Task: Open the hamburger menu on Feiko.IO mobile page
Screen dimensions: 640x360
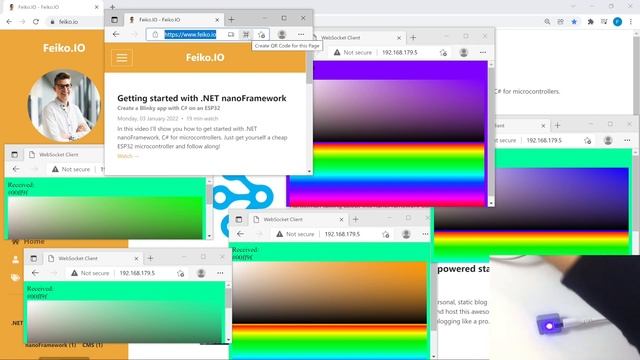Action: point(122,58)
